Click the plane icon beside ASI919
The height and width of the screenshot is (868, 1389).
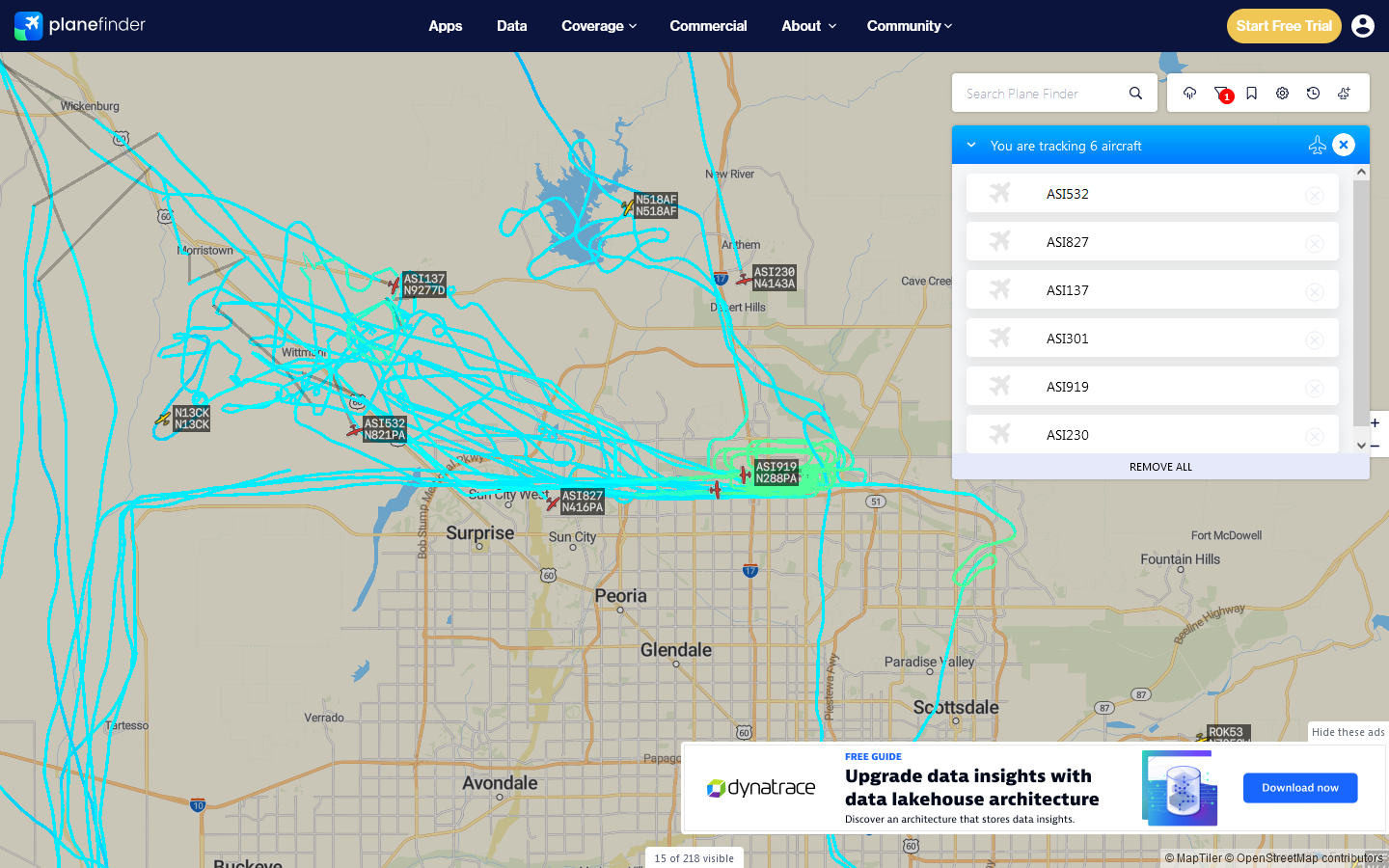[1000, 386]
